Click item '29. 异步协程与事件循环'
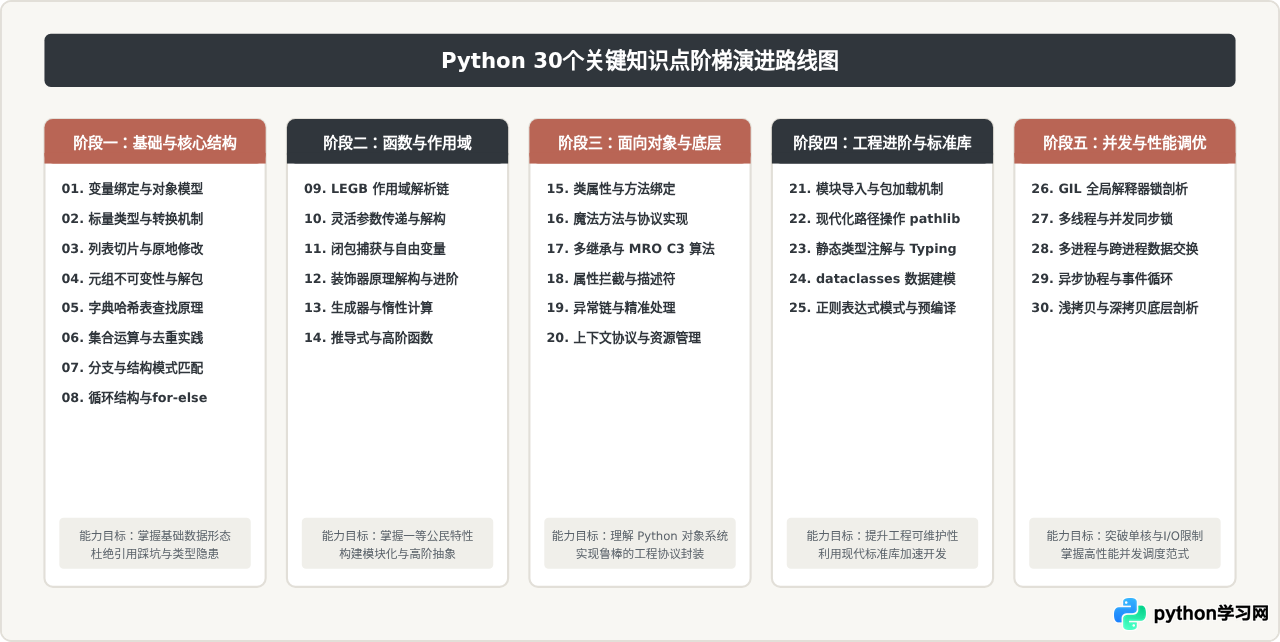 point(1102,278)
